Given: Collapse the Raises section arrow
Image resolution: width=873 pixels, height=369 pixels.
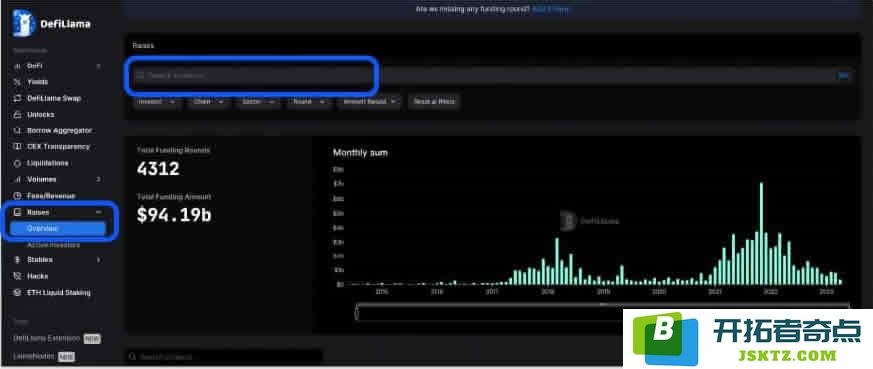Looking at the screenshot, I should coord(99,213).
